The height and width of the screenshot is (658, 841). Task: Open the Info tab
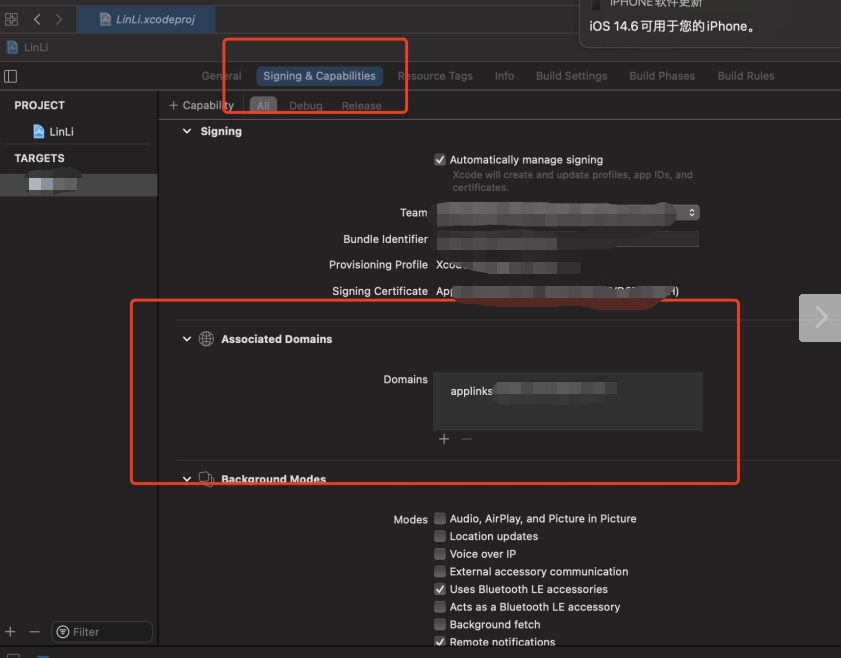tap(504, 76)
